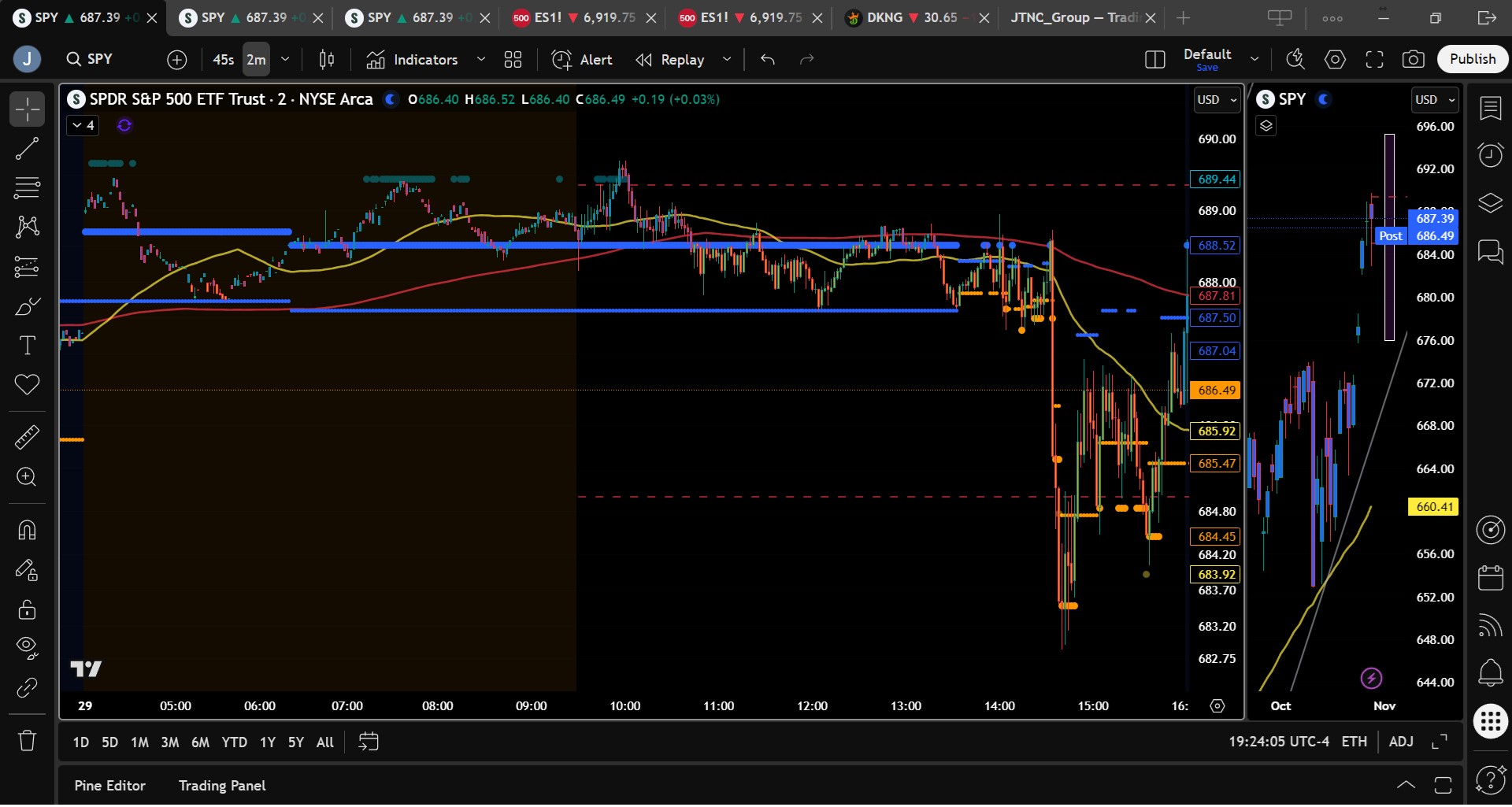Select the 2m timeframe
The image size is (1512, 807).
pyautogui.click(x=256, y=60)
